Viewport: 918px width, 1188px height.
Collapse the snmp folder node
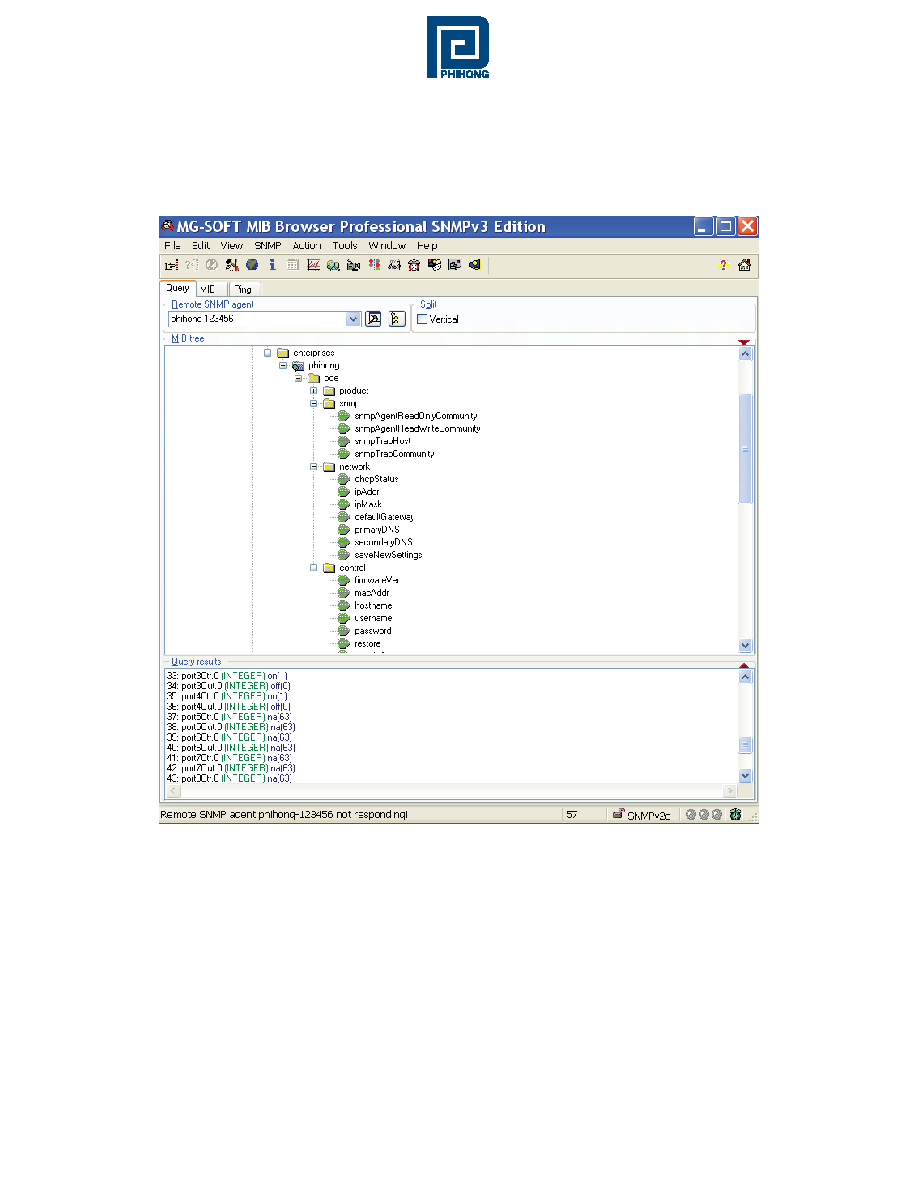[x=314, y=404]
